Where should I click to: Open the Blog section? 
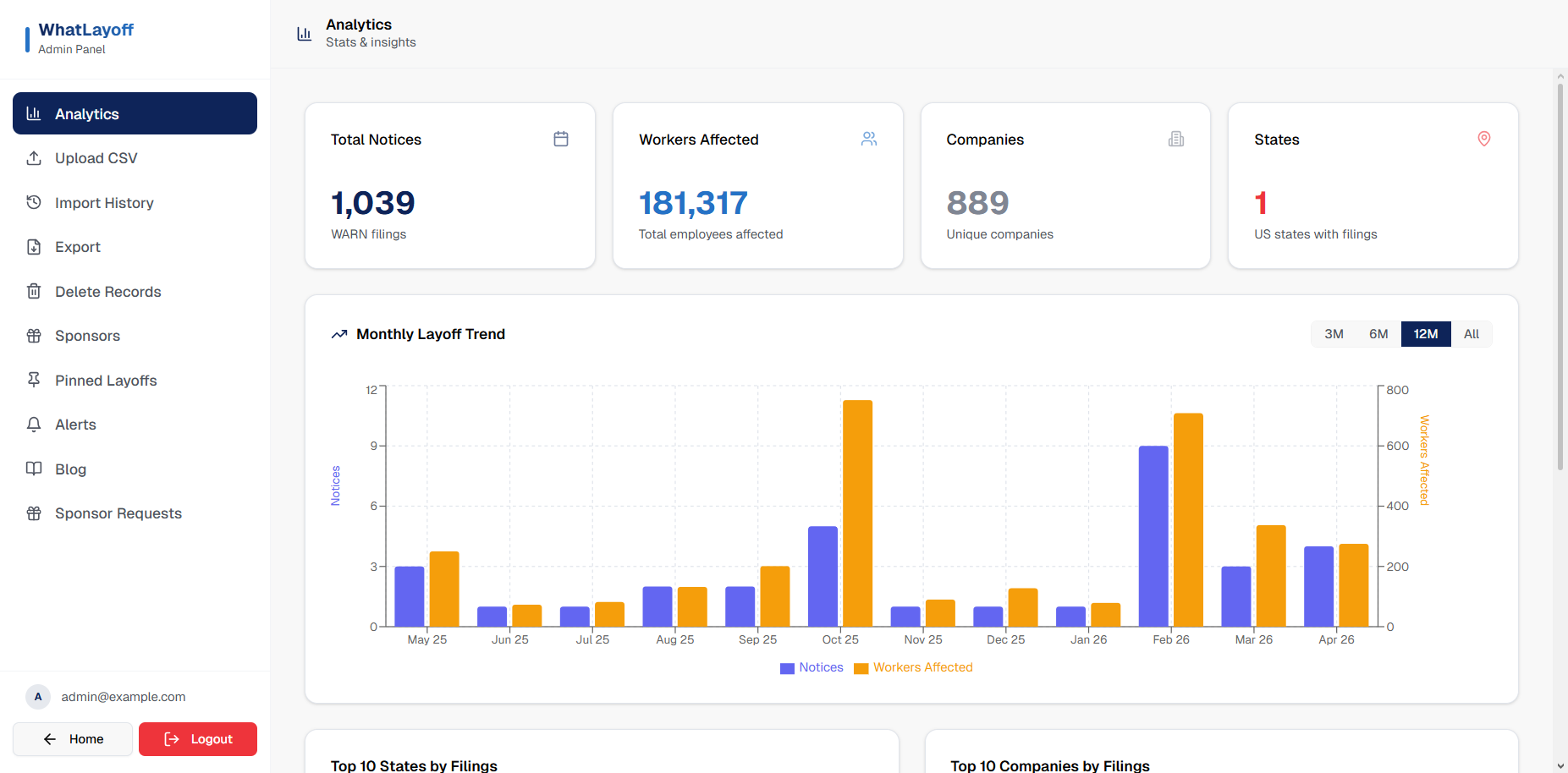click(135, 469)
